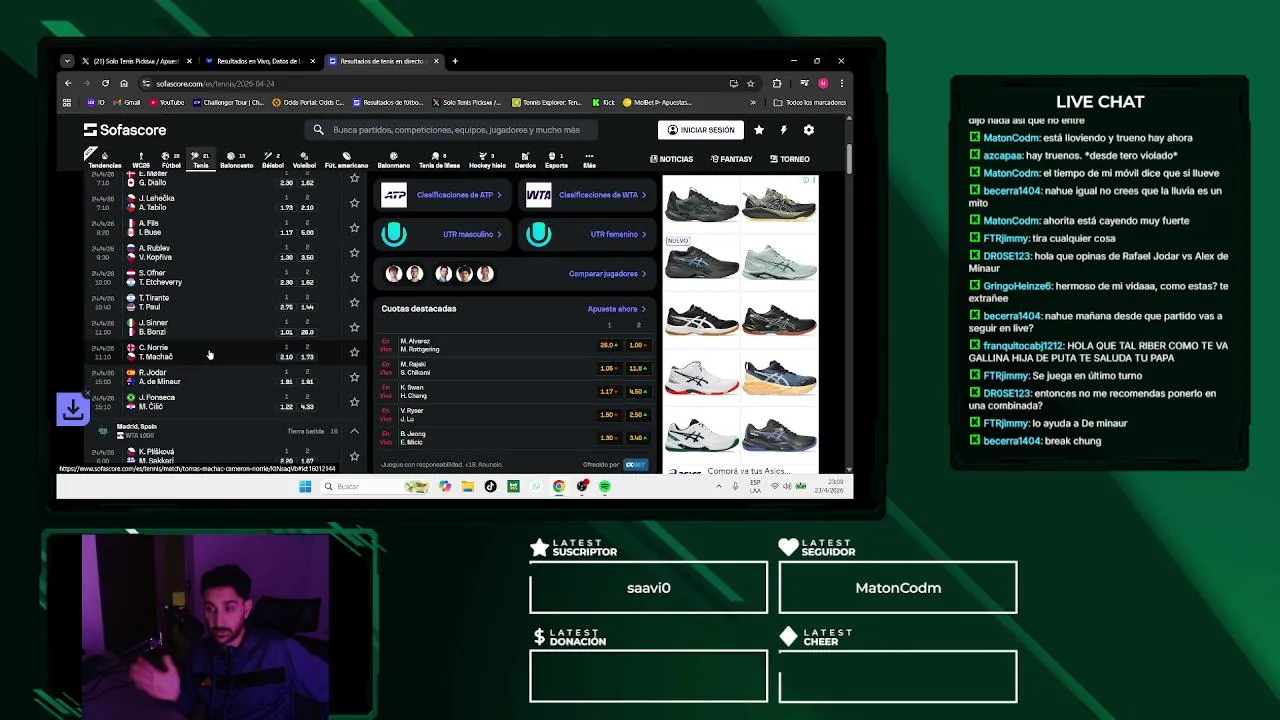1280x720 pixels.
Task: Open the browser extensions puzzle icon
Action: pos(777,83)
